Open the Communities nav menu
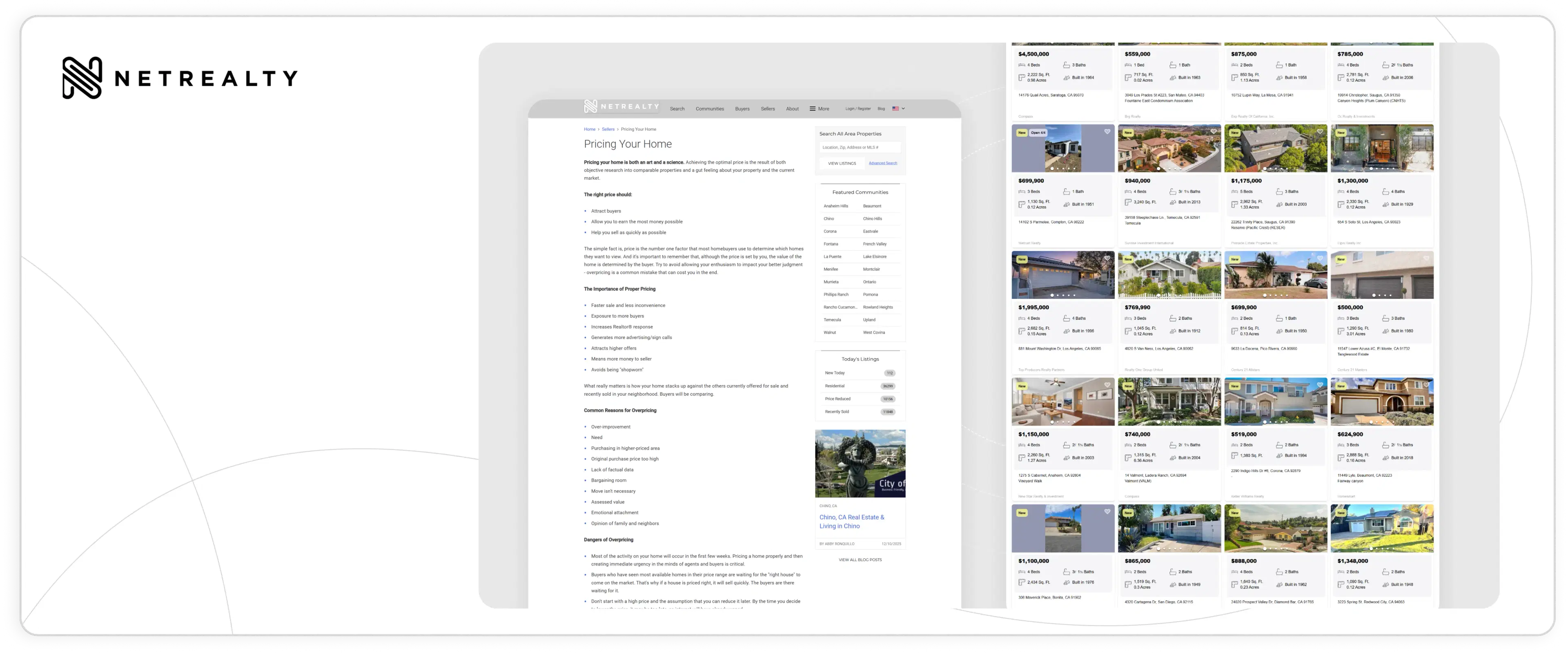 pyautogui.click(x=710, y=109)
